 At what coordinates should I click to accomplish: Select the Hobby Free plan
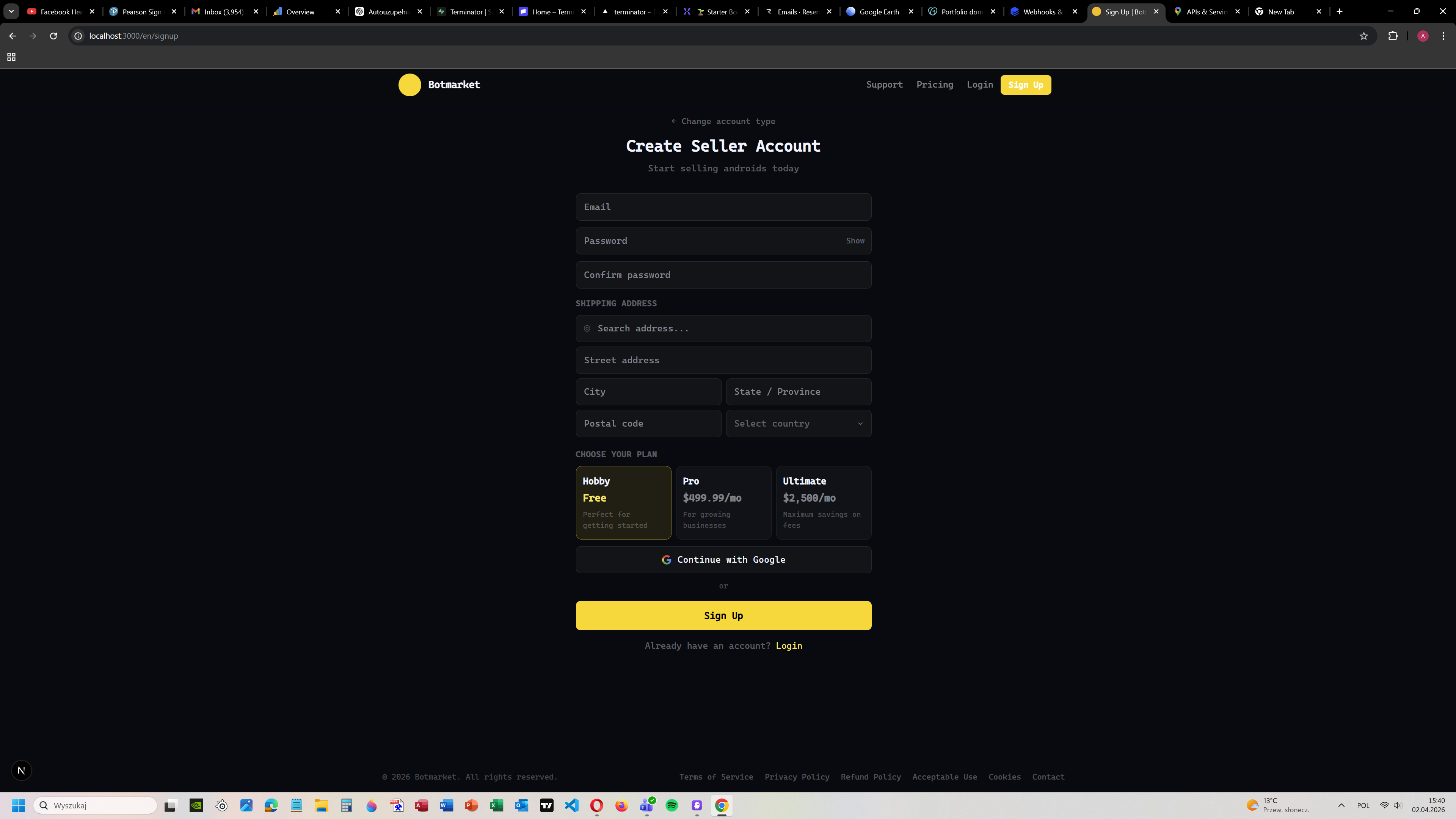[623, 502]
